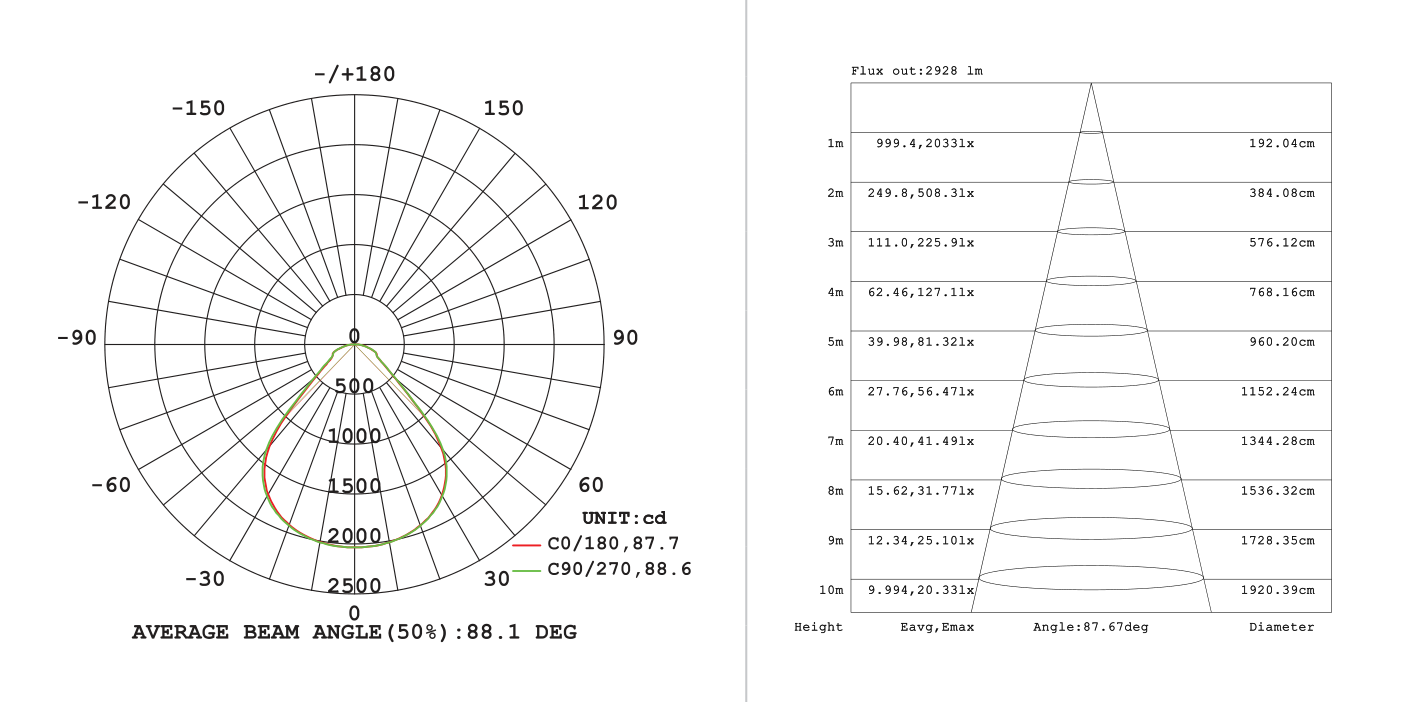Click the 'Flux out:2928 lm' text
The height and width of the screenshot is (702, 1411).
coord(917,71)
